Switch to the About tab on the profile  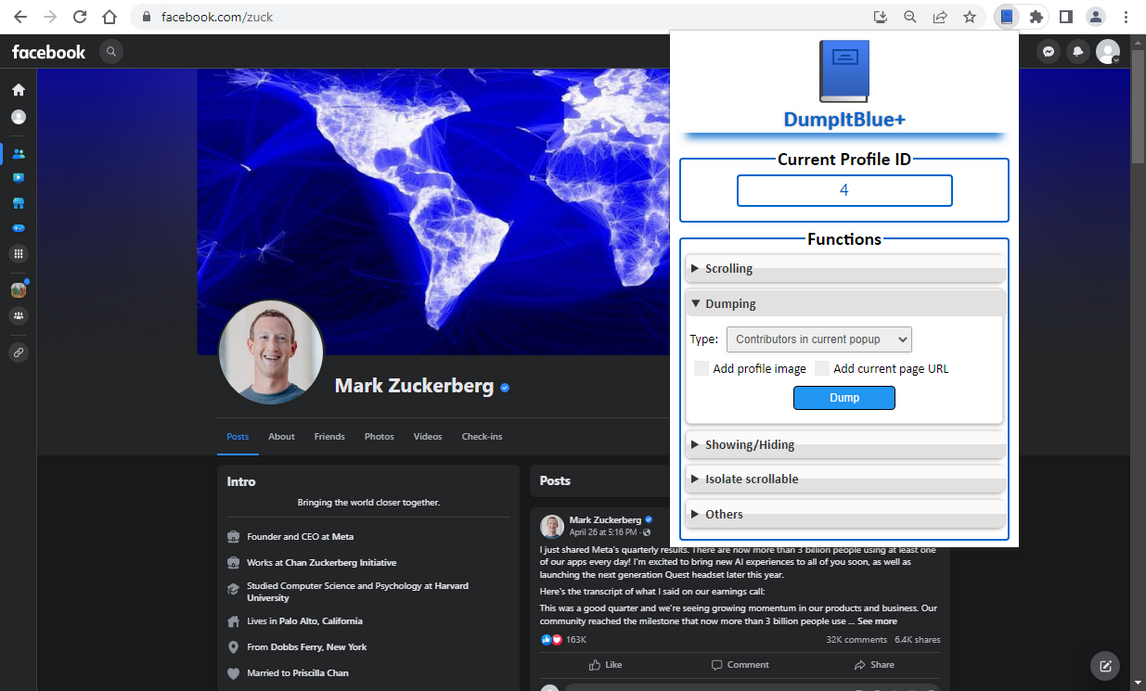(281, 436)
